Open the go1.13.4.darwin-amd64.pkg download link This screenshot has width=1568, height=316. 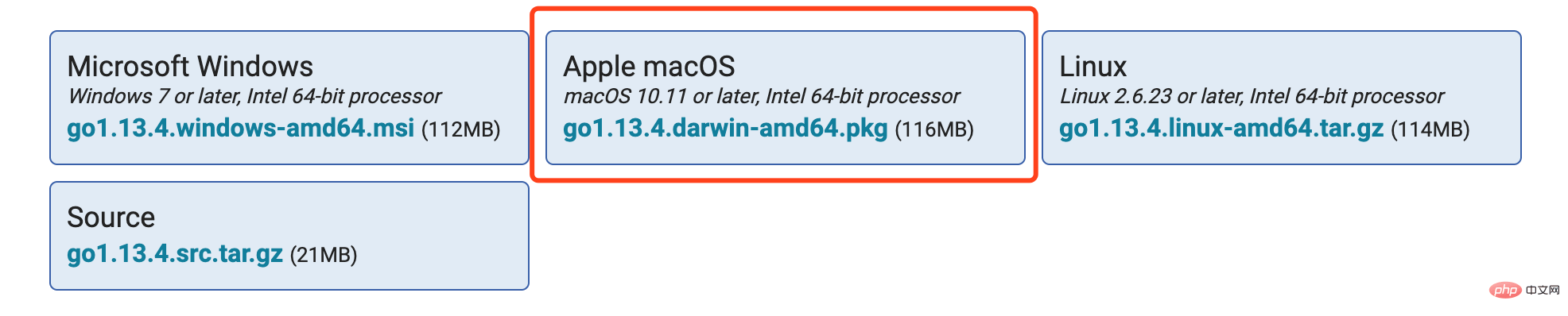(x=725, y=128)
